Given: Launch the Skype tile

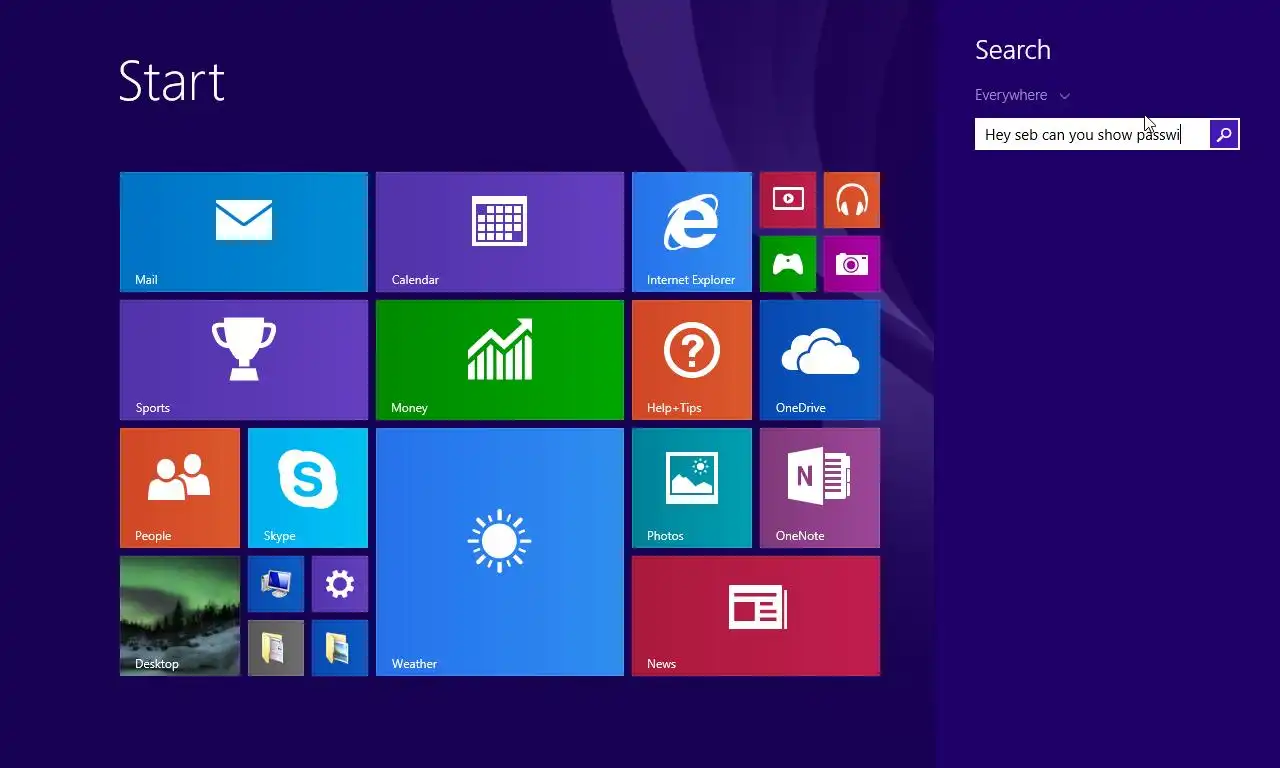Looking at the screenshot, I should click(x=308, y=488).
